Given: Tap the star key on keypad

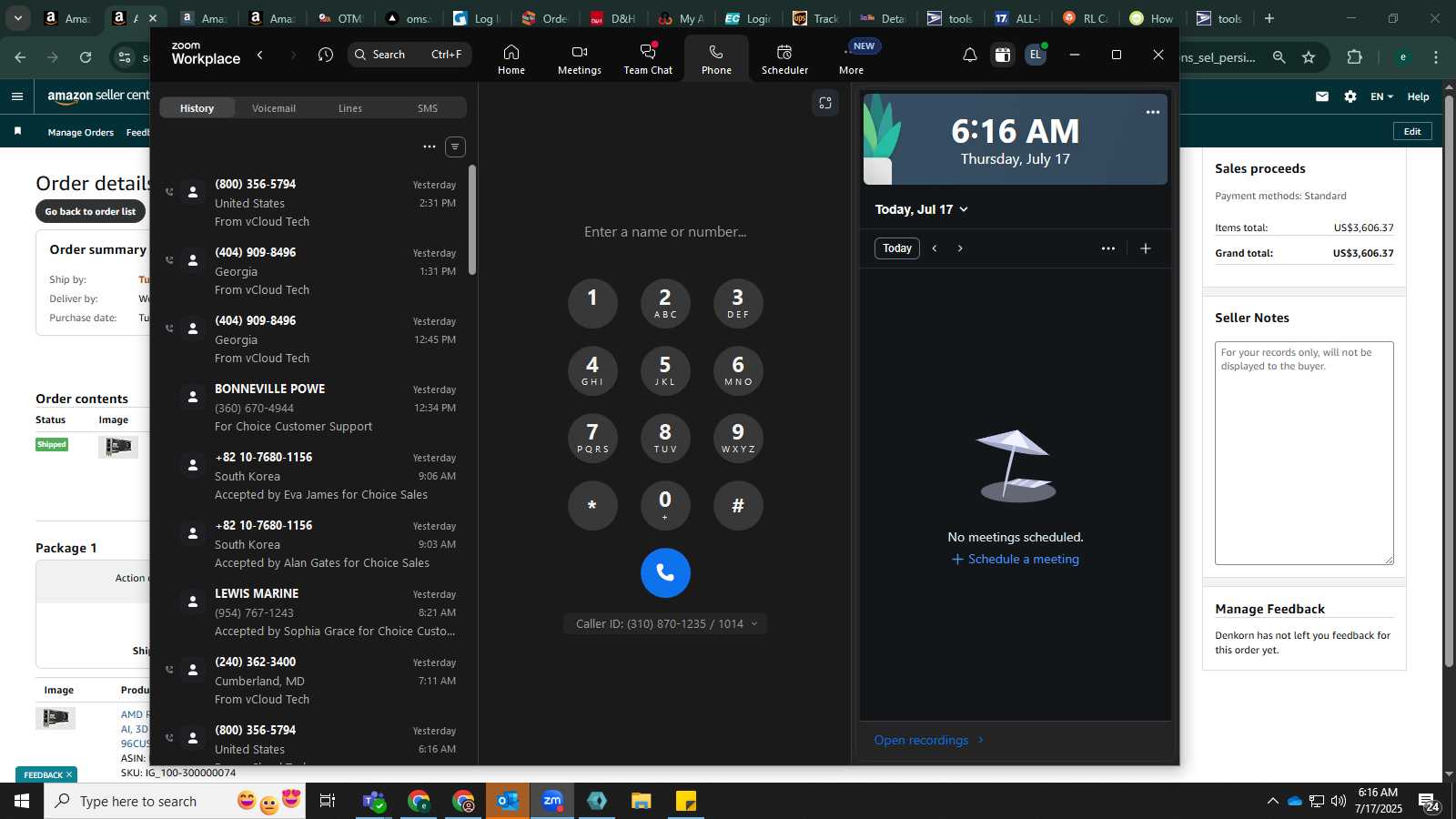Looking at the screenshot, I should coord(592,505).
